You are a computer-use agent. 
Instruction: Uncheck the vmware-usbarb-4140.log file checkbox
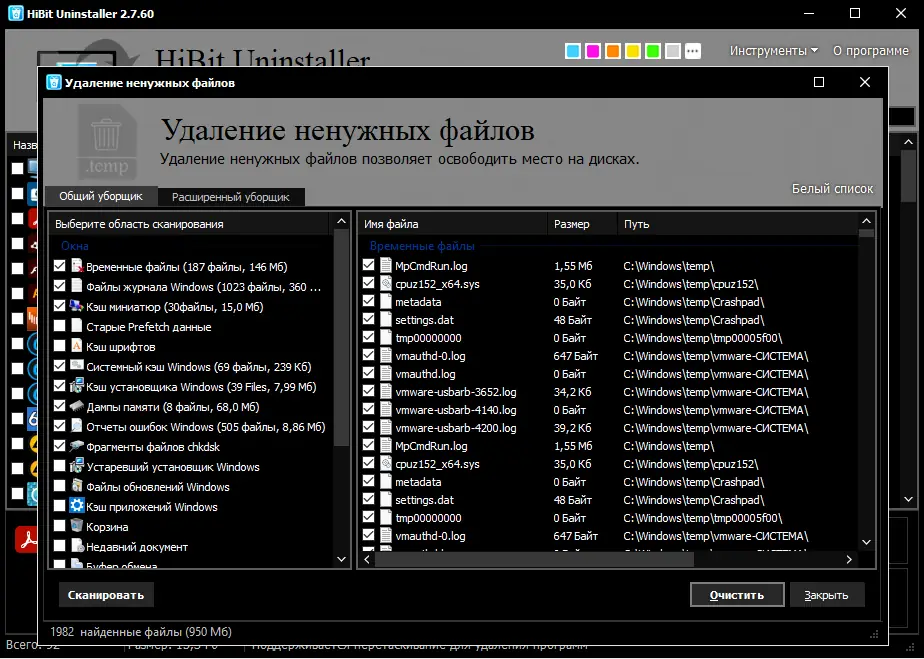coord(368,409)
